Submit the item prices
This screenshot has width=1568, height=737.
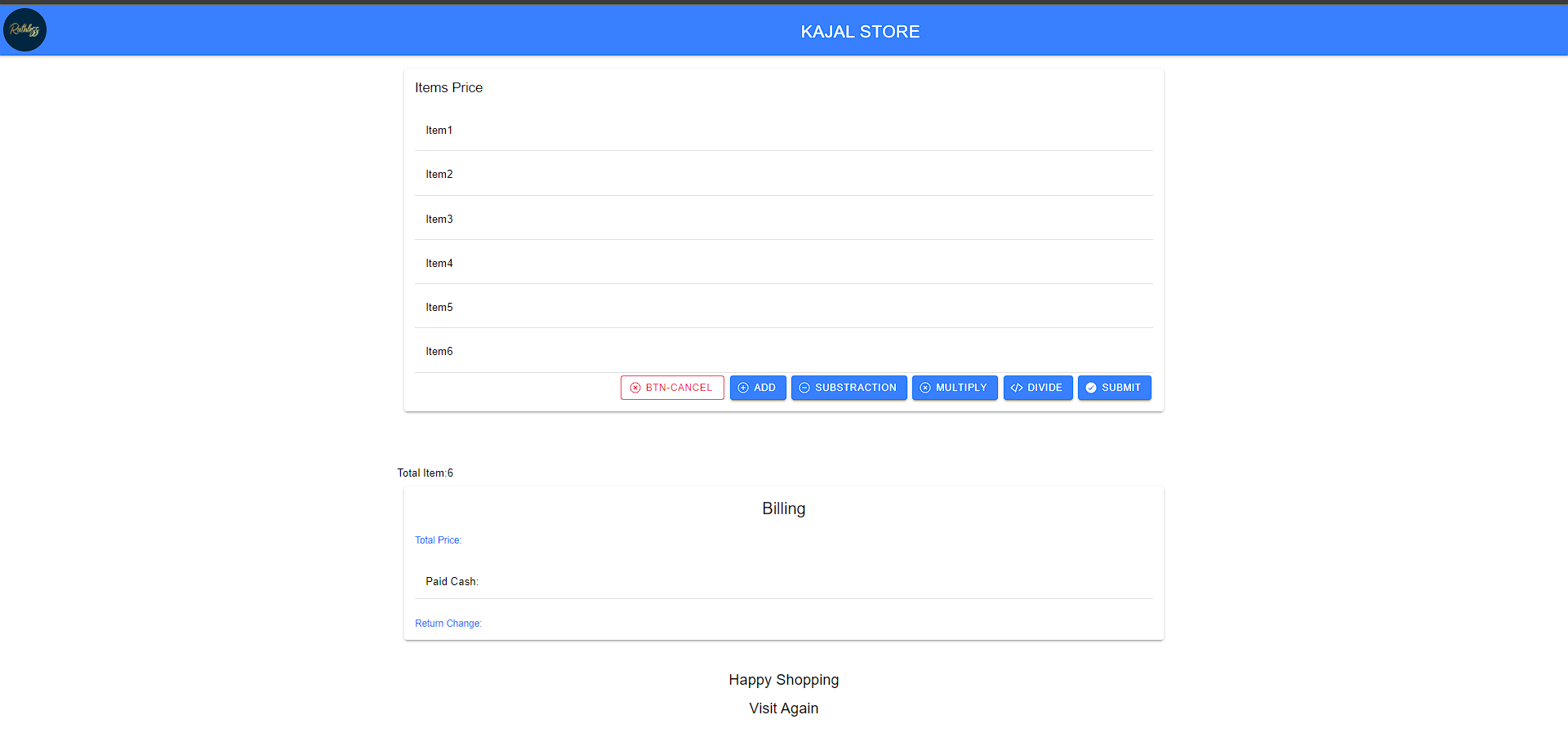[x=1115, y=388]
